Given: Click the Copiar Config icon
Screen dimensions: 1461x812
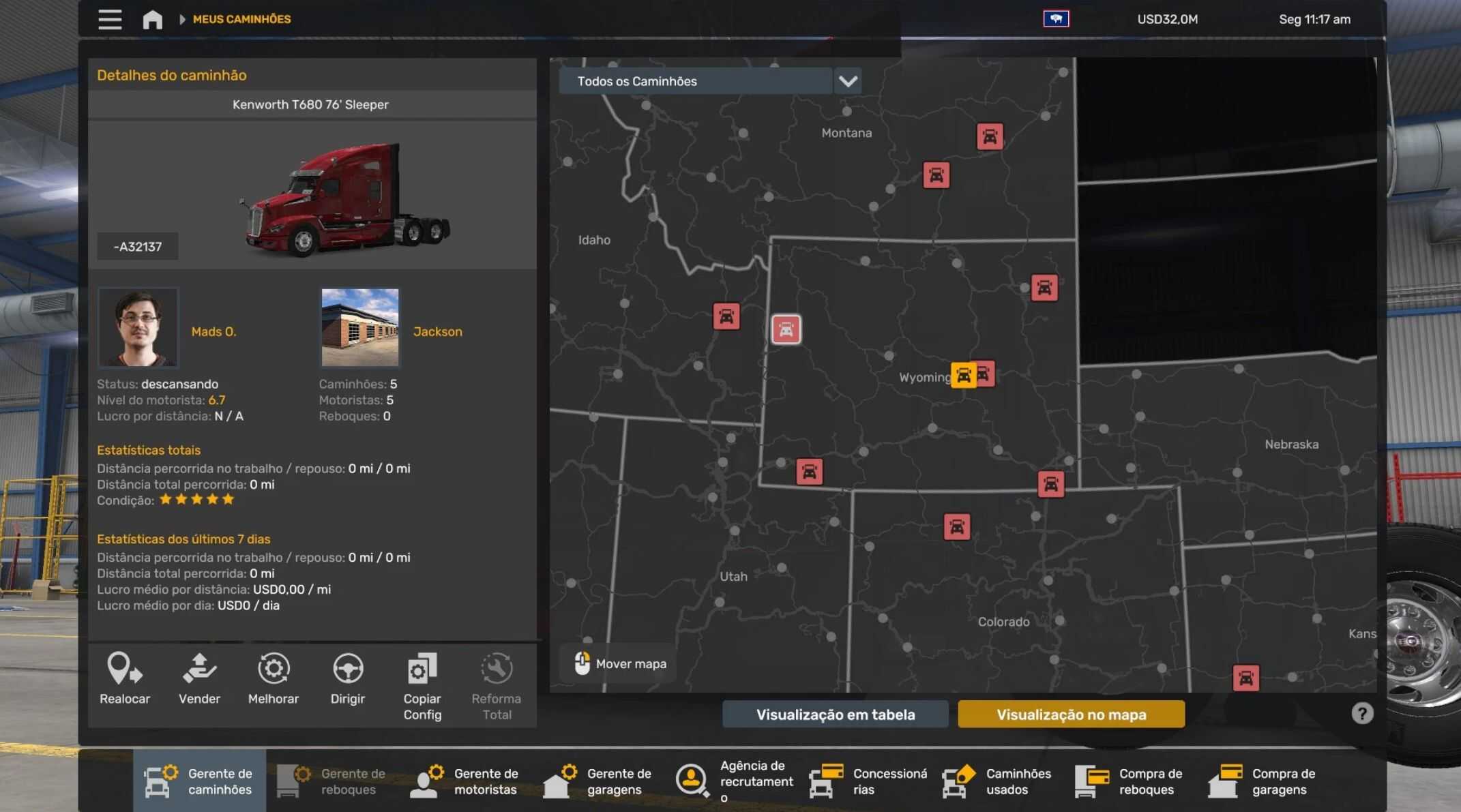Looking at the screenshot, I should (422, 669).
